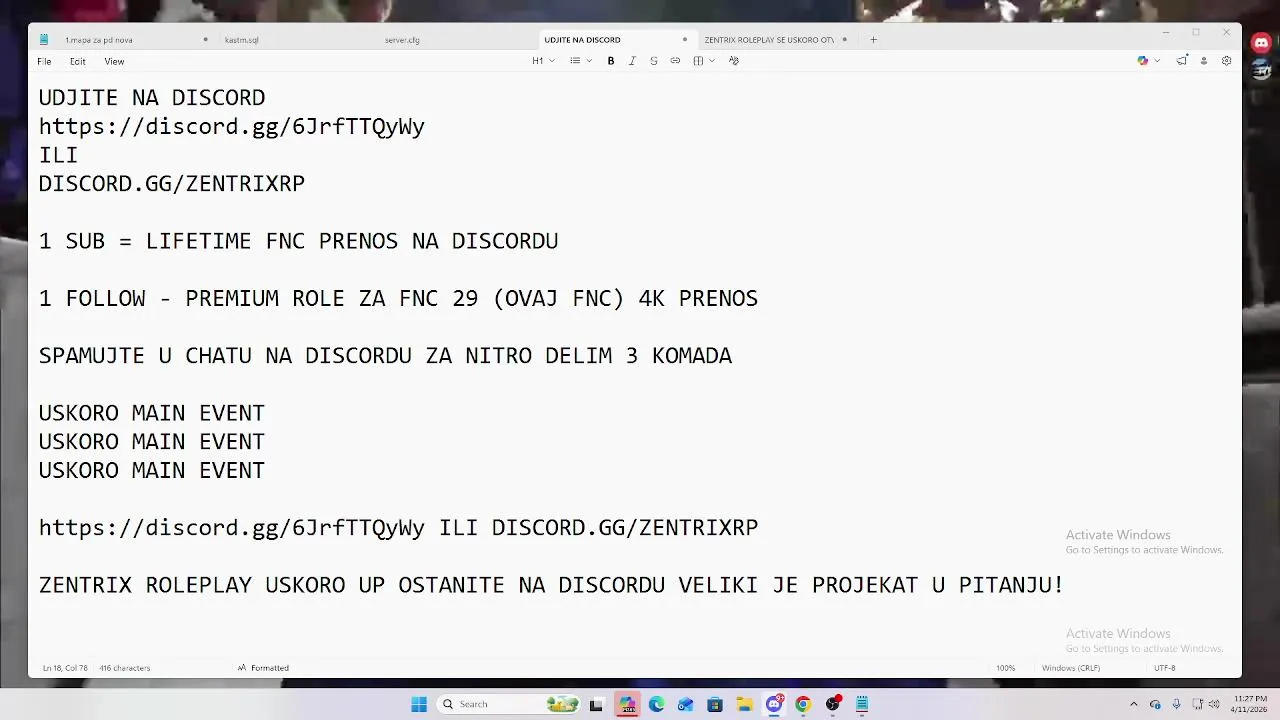Open Notepad settings gear
The image size is (1280, 720).
click(1226, 61)
